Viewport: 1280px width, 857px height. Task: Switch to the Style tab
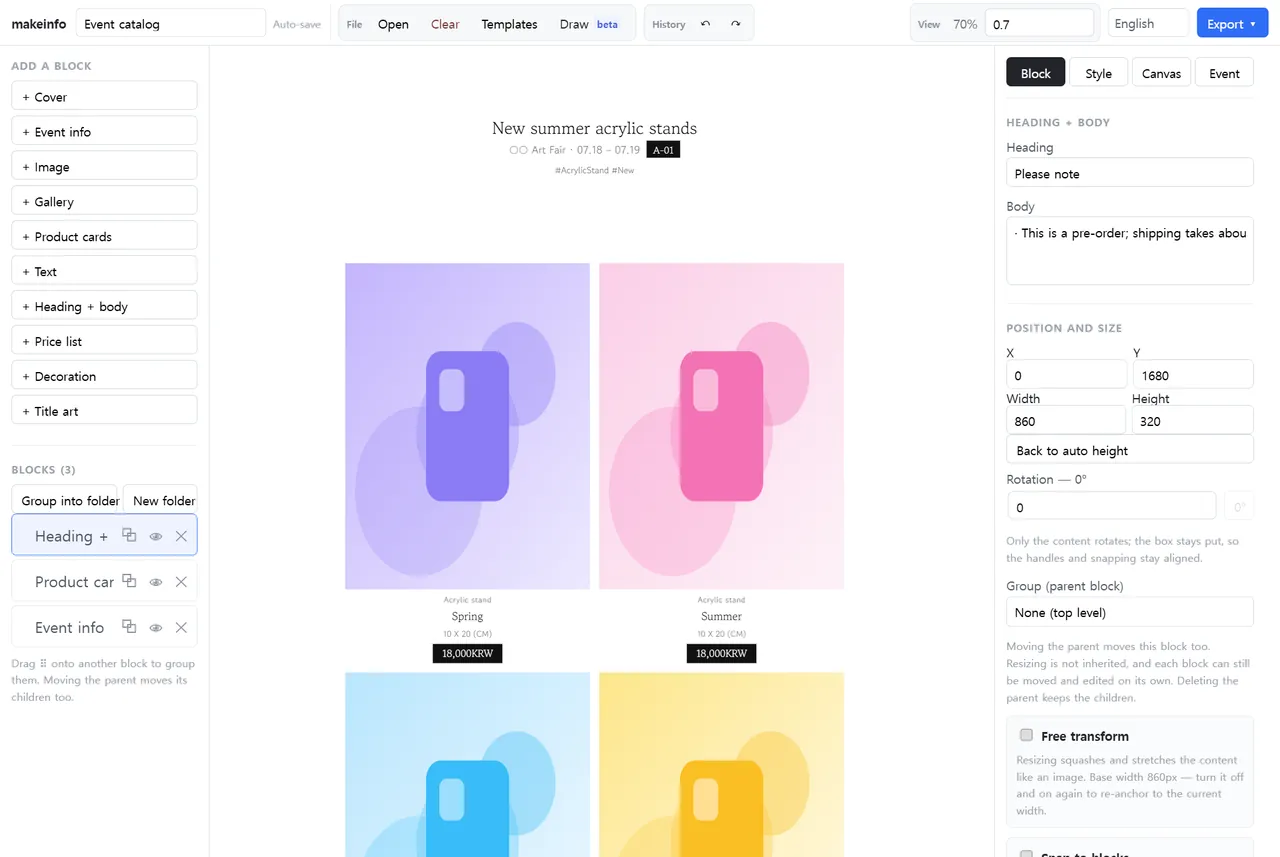[1098, 73]
